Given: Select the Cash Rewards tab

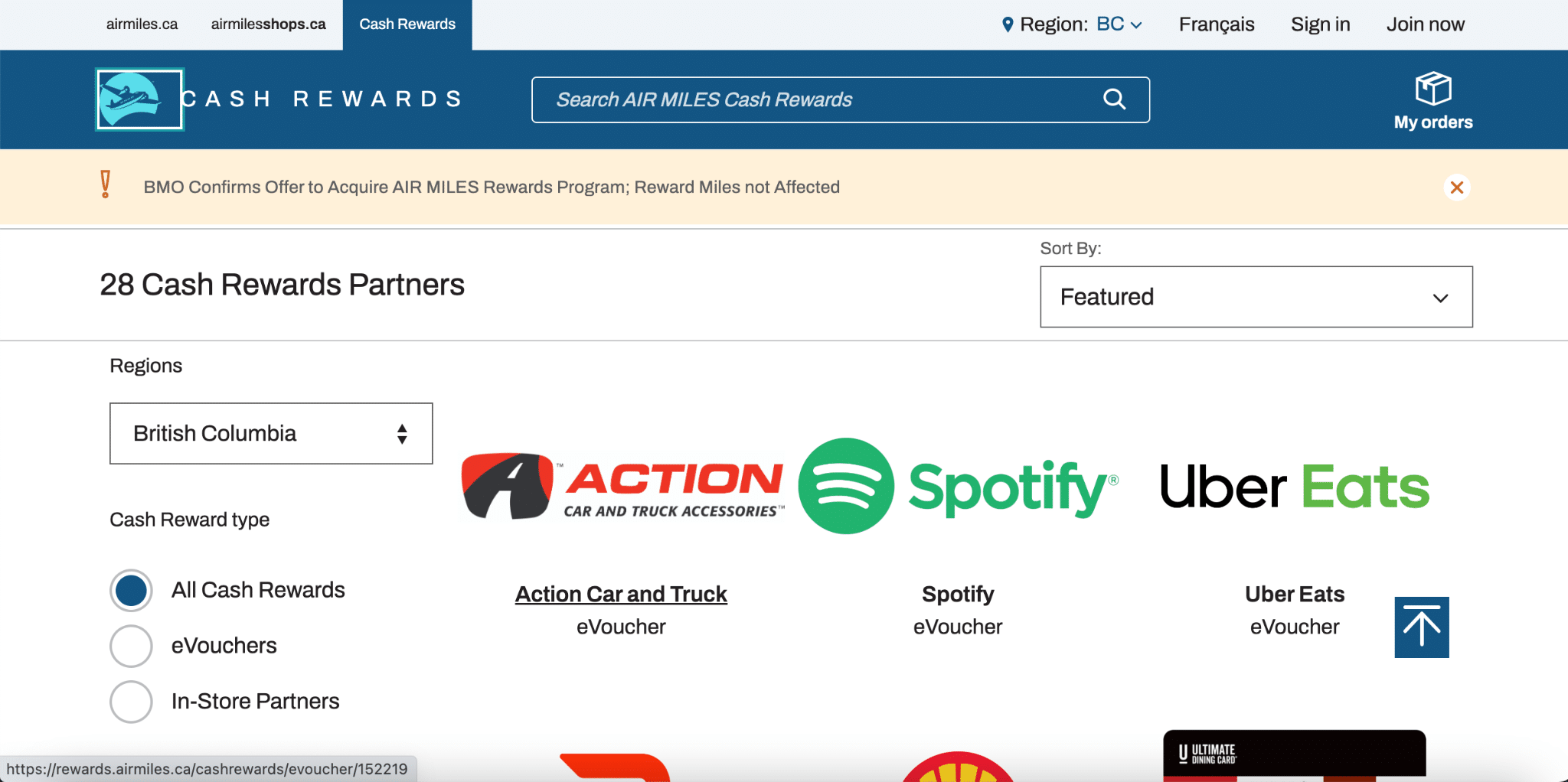Looking at the screenshot, I should point(407,24).
